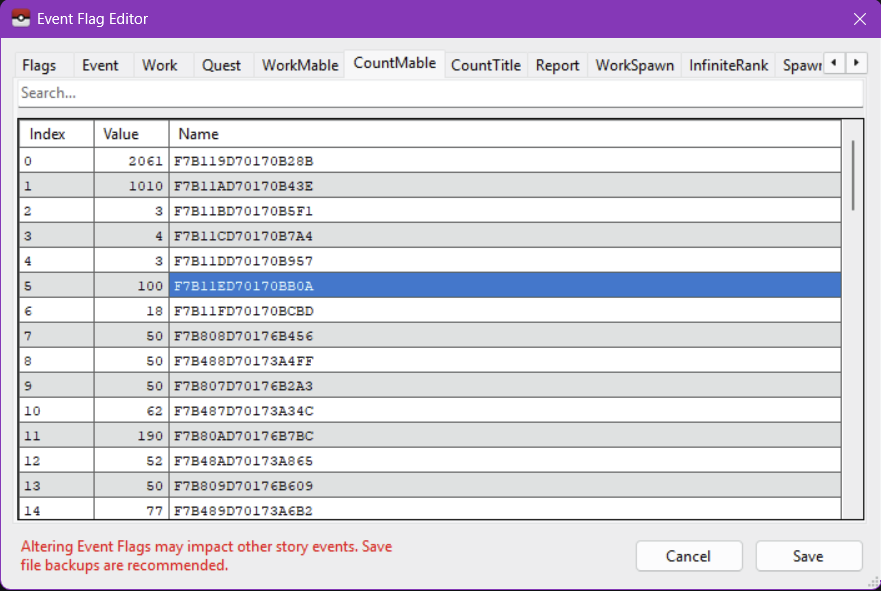Click the Search input field

pos(440,93)
